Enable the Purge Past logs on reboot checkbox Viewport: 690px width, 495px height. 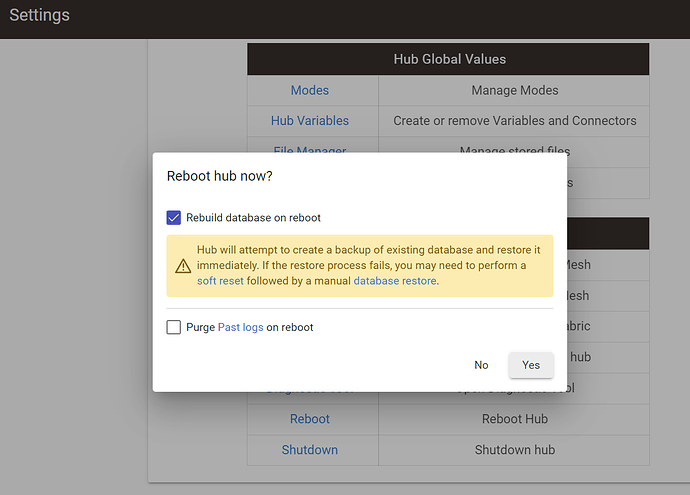coord(174,327)
